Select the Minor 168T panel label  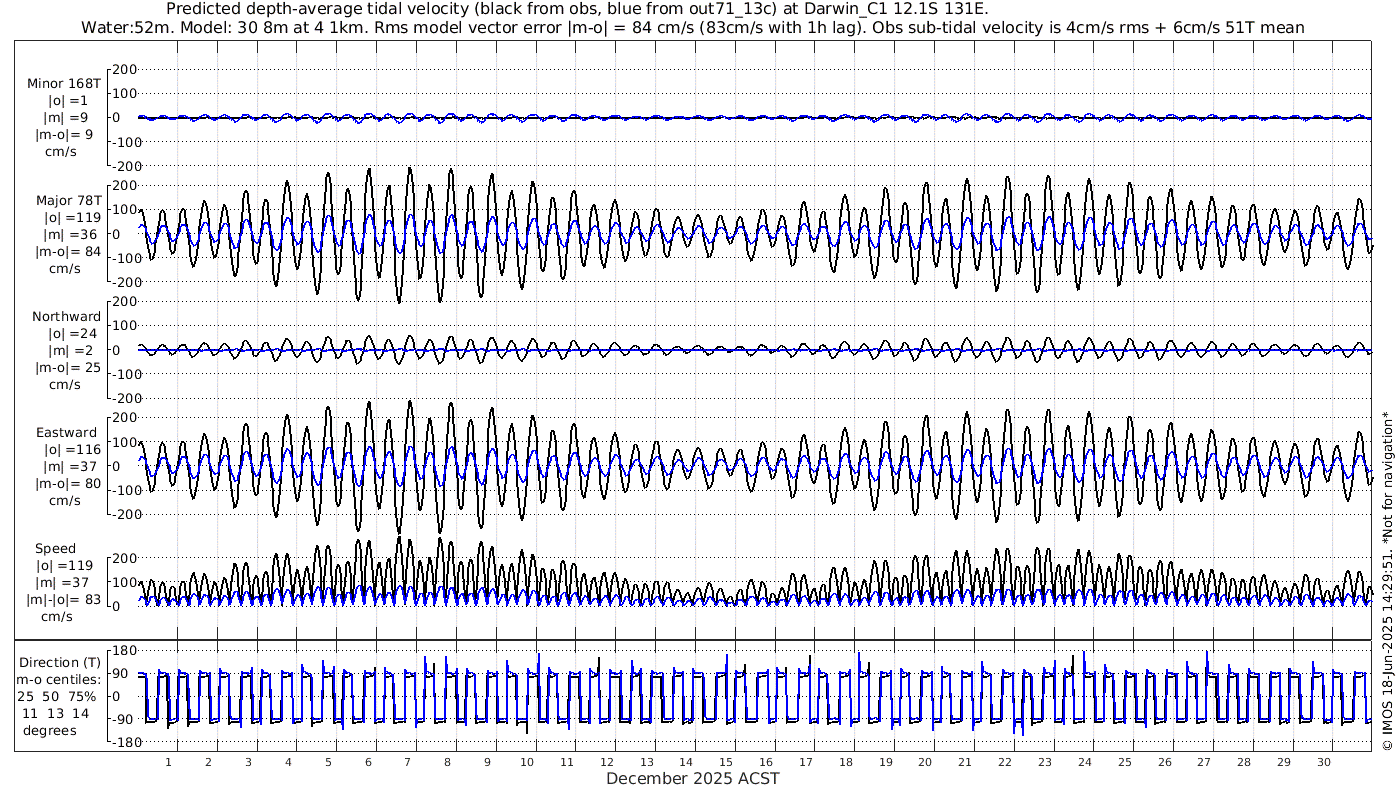point(64,84)
